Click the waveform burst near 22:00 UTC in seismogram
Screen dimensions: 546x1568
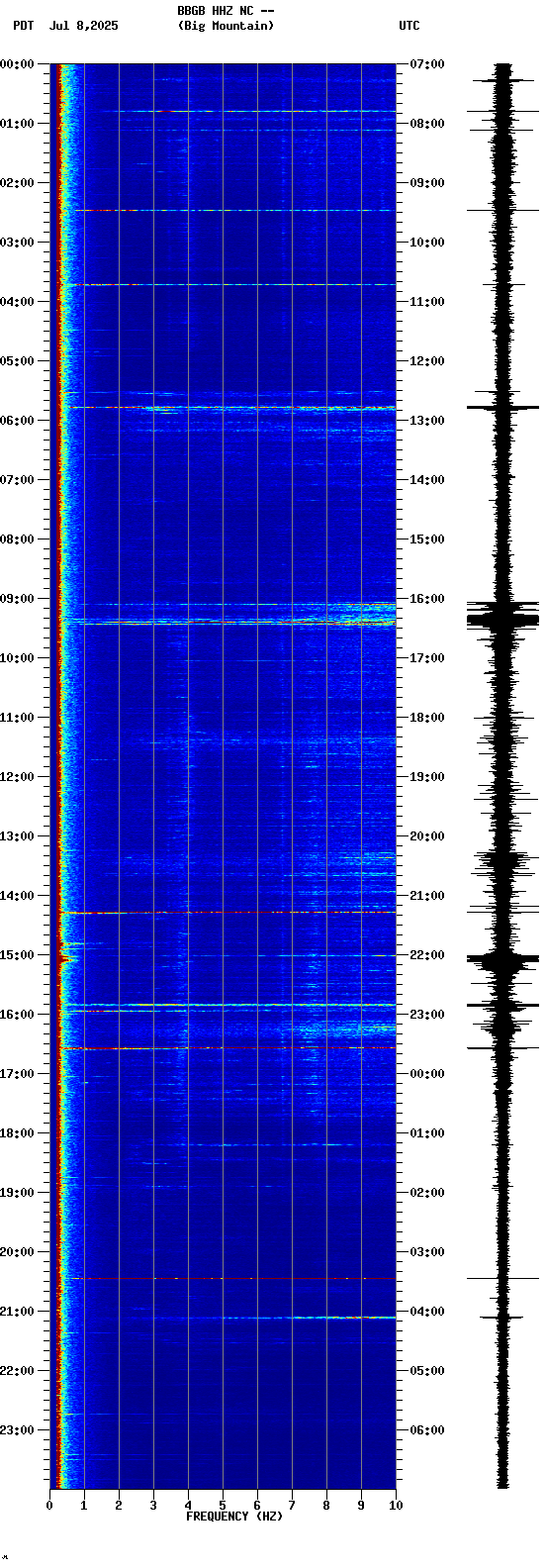click(503, 958)
